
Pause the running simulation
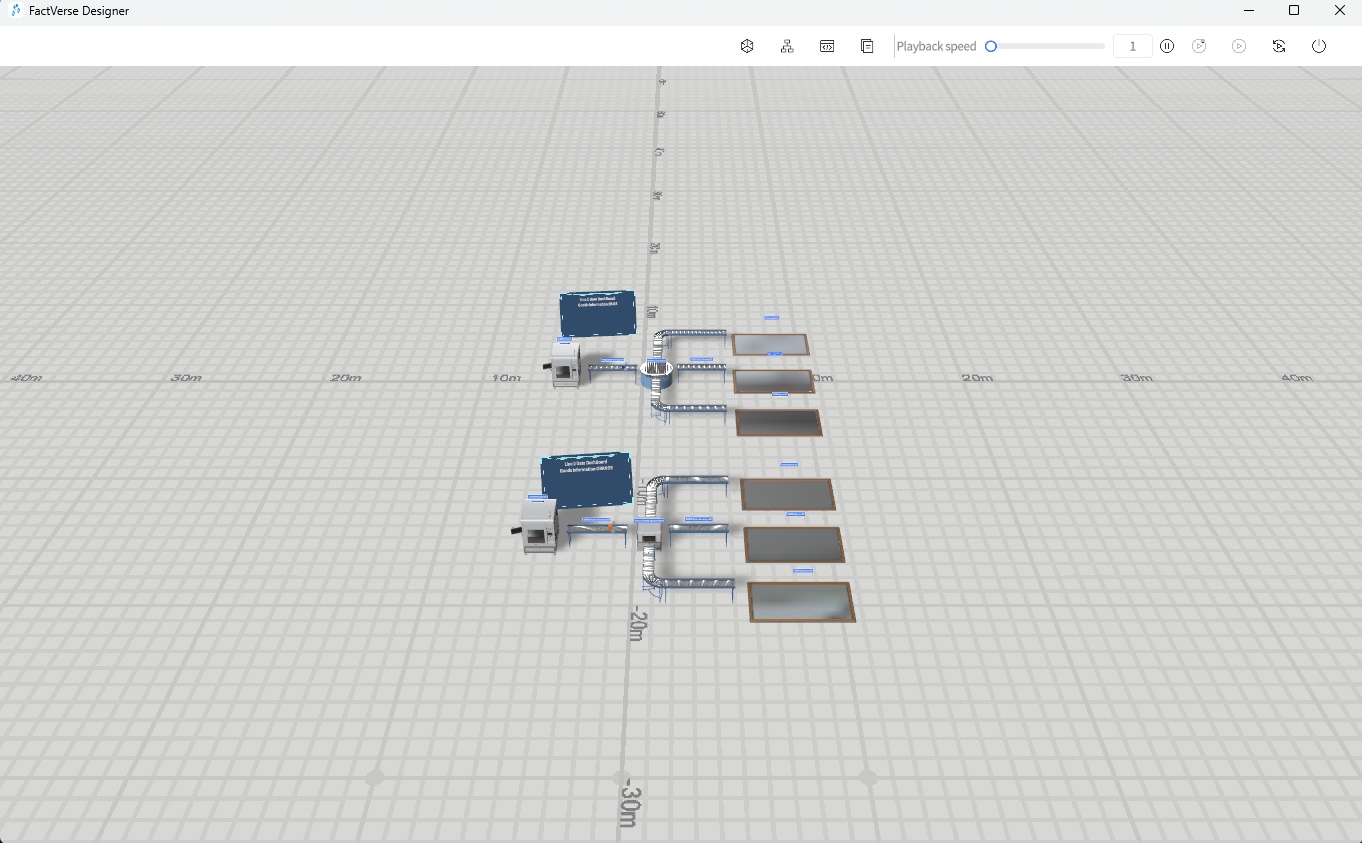(1167, 46)
